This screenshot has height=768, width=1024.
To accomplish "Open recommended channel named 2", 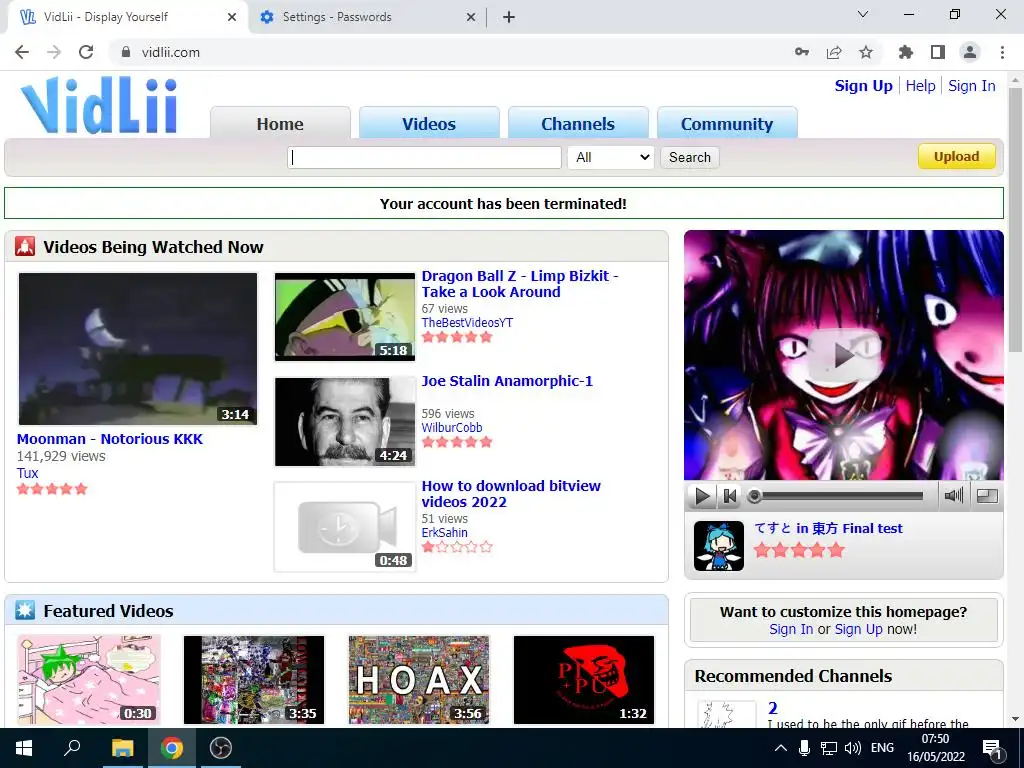I will coord(773,708).
